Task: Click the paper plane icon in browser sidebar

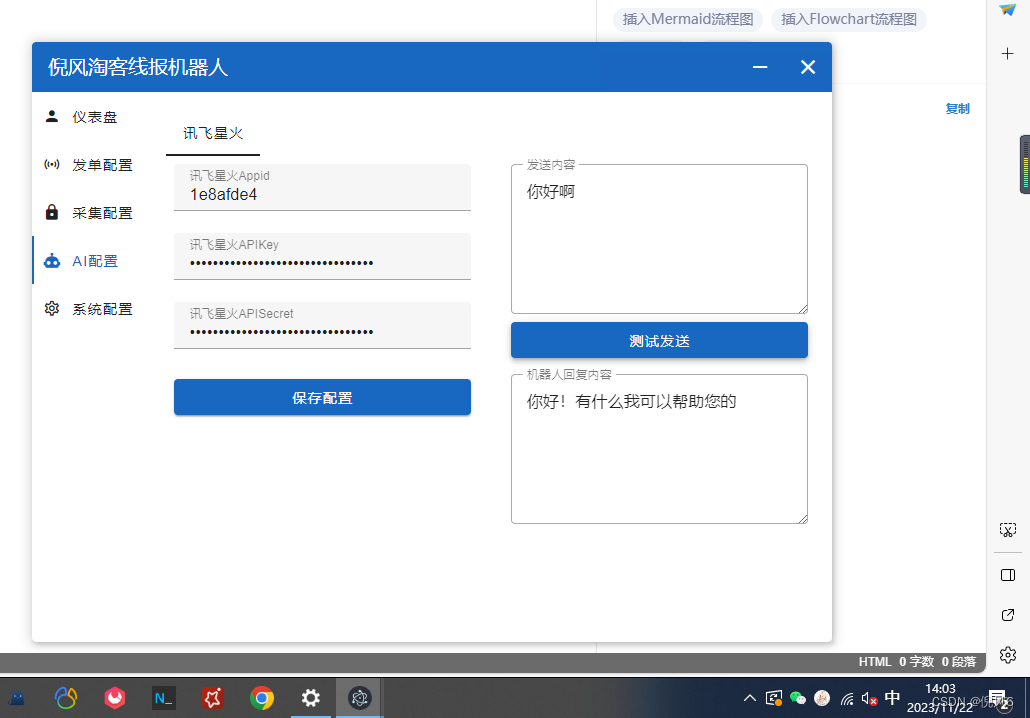Action: coord(1008,9)
